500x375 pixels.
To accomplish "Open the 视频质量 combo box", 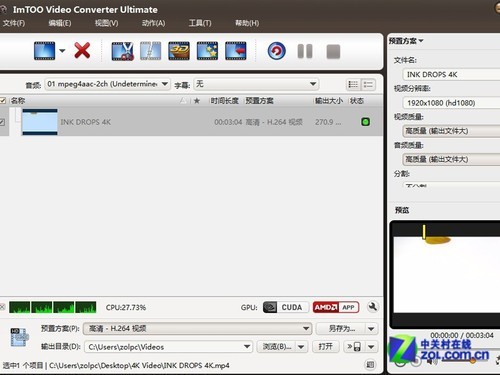I will point(451,131).
